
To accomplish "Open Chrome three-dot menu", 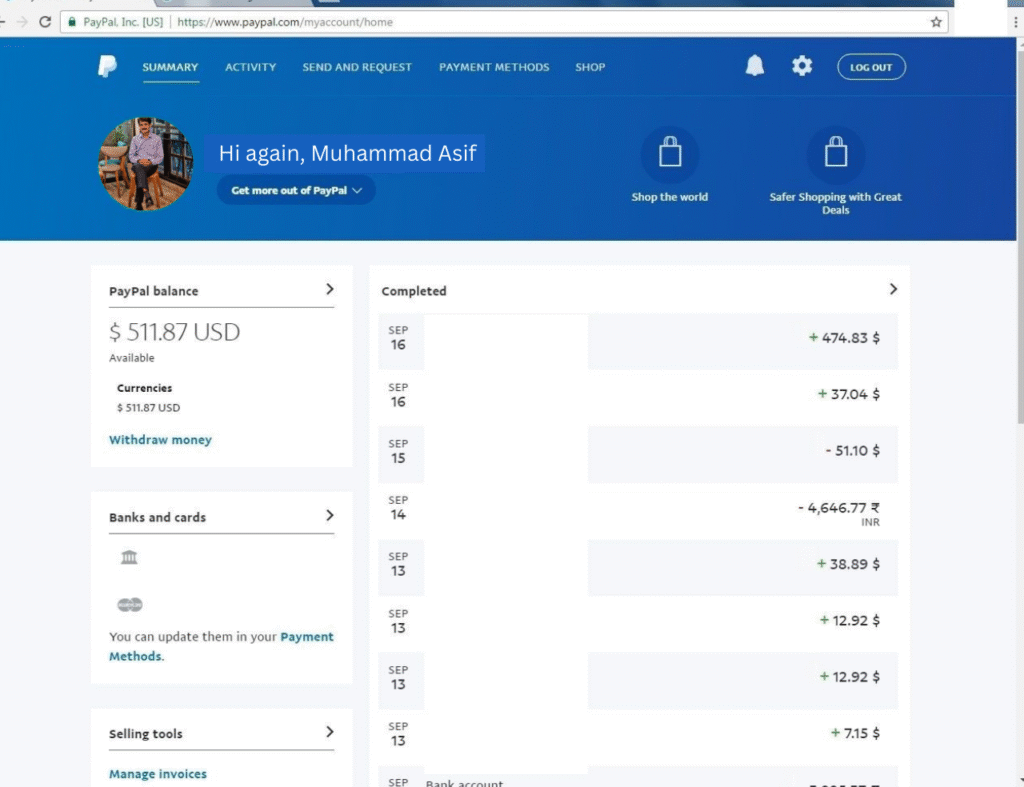I will [x=1016, y=22].
